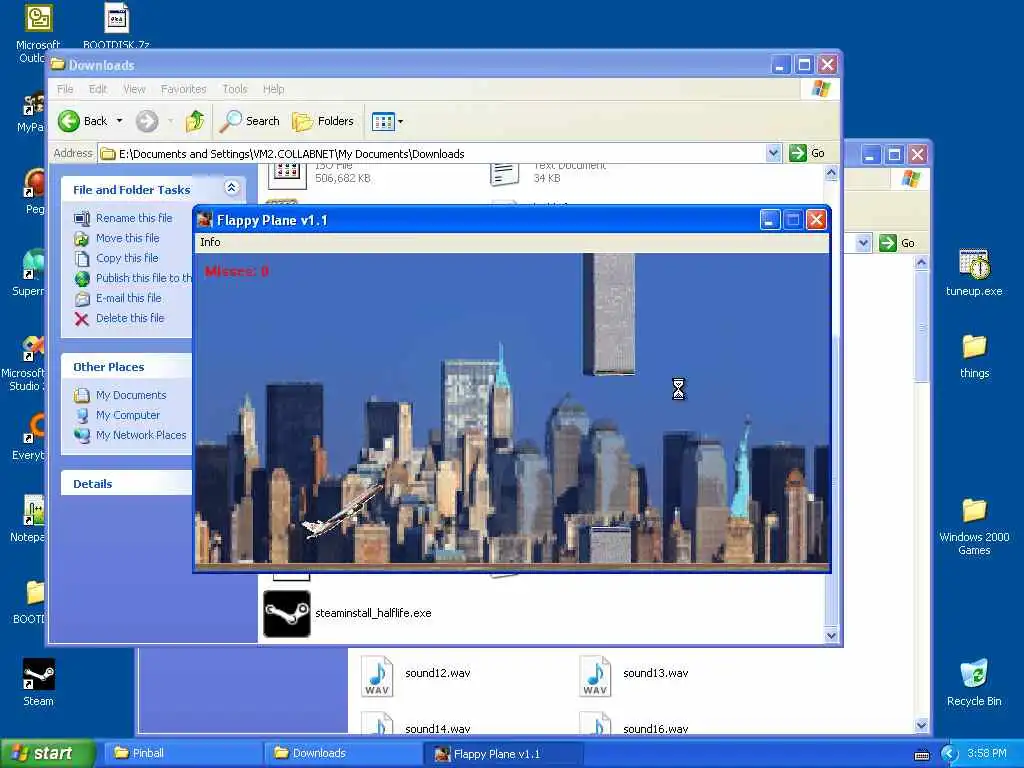Click the Back arrow icon in Downloads
Image resolution: width=1024 pixels, height=768 pixels.
pos(69,121)
